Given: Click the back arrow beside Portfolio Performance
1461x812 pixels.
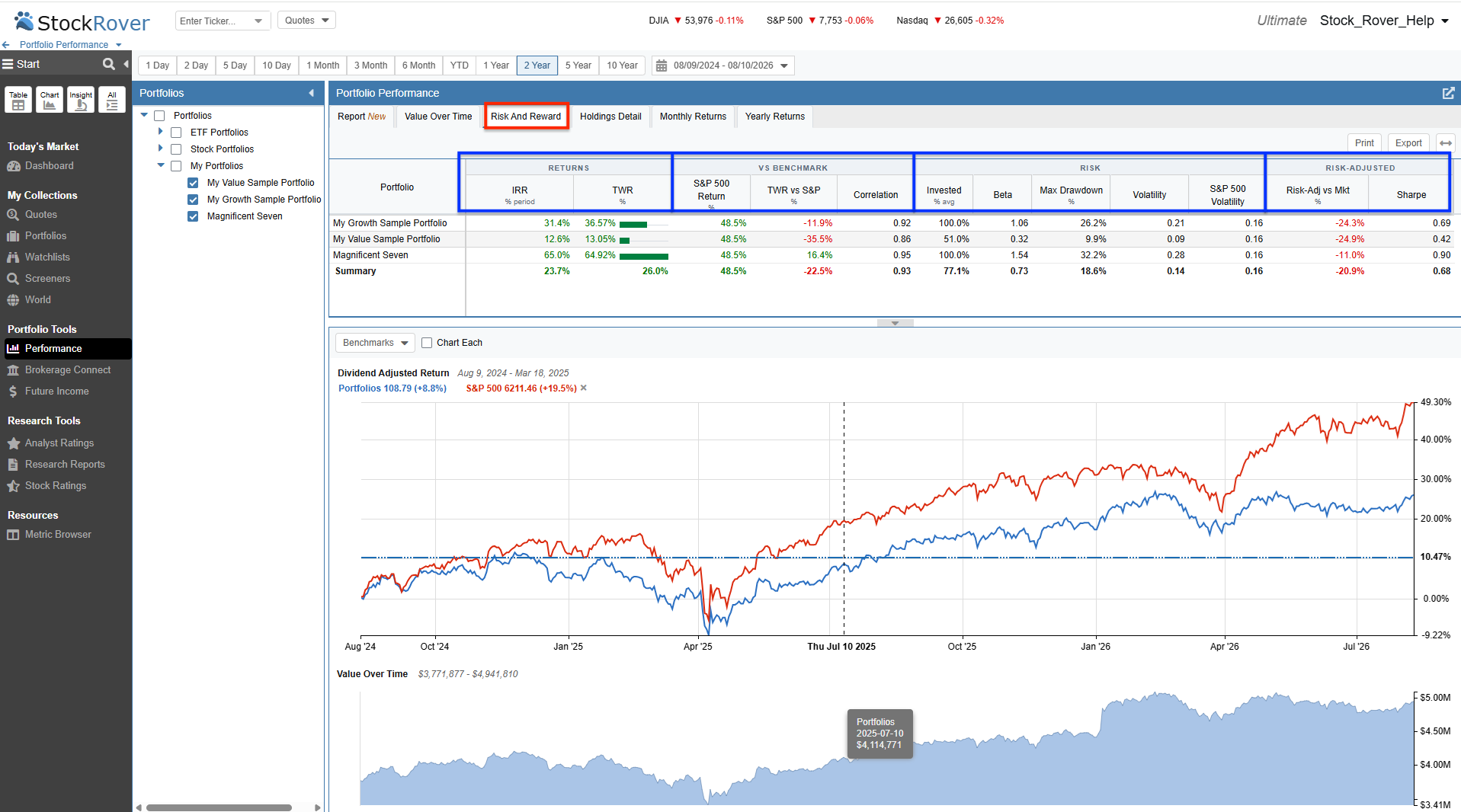Looking at the screenshot, I should (x=6, y=45).
